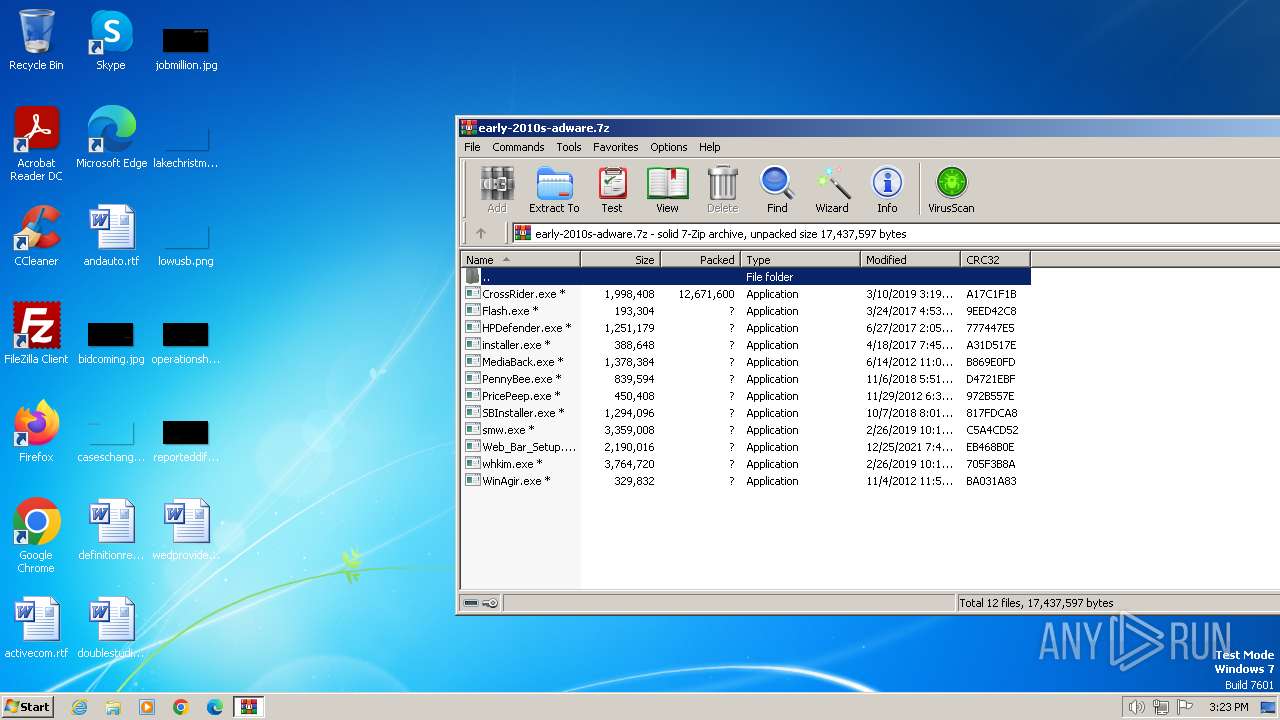The image size is (1280, 720).
Task: Open the Favorites menu
Action: coord(616,147)
